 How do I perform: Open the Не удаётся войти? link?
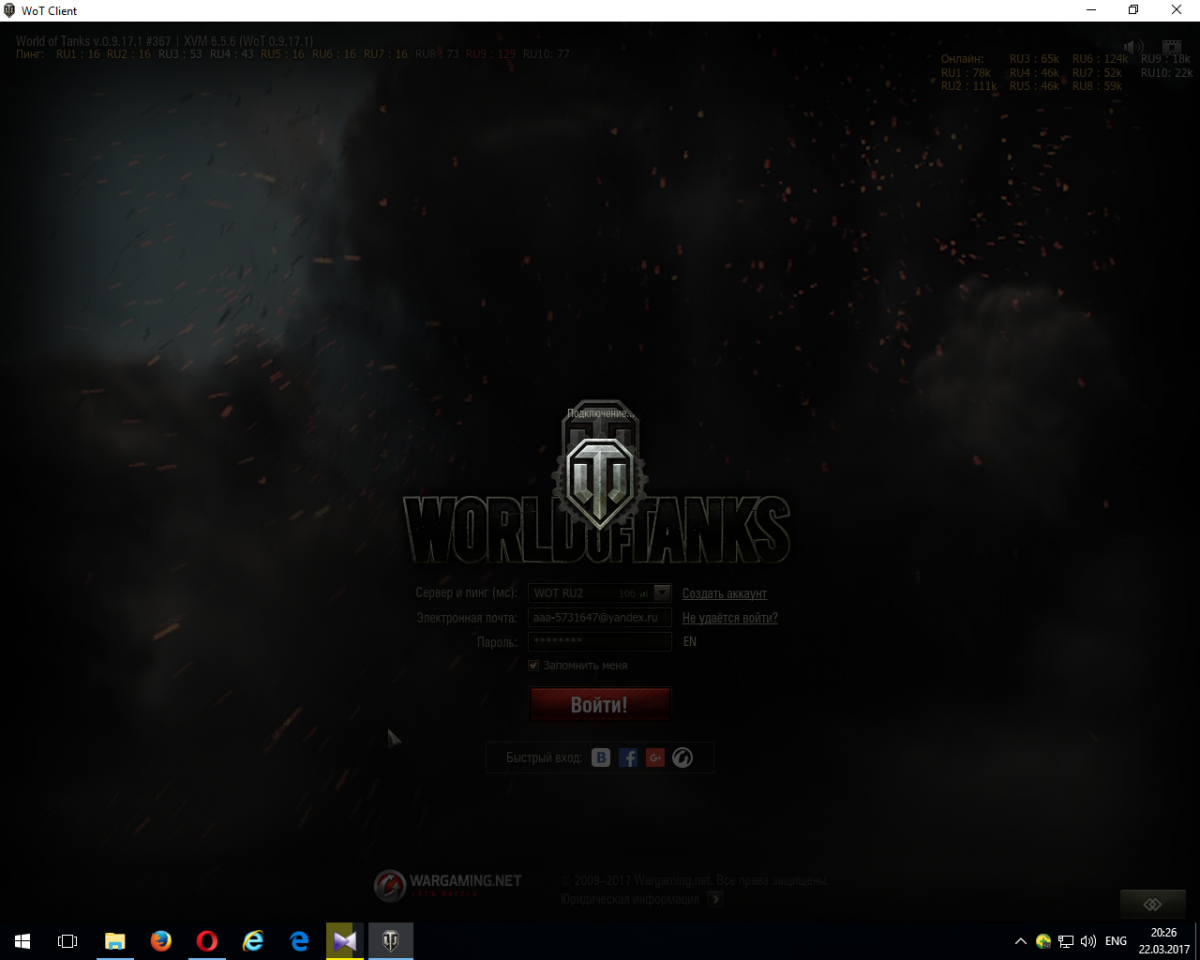tap(730, 618)
